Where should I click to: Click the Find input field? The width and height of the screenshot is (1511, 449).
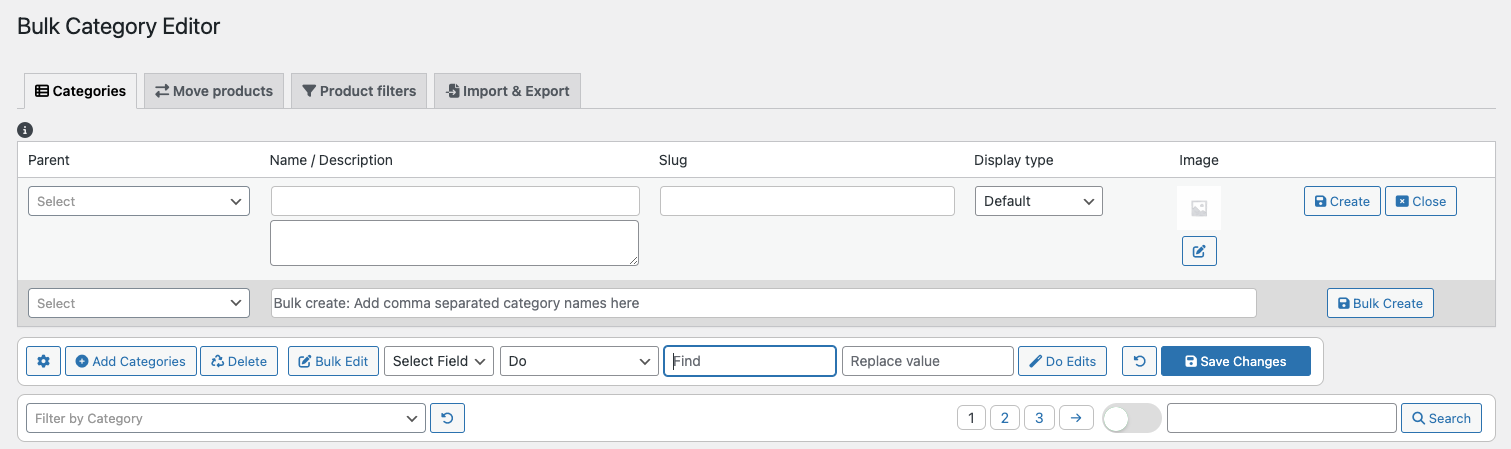coord(750,361)
